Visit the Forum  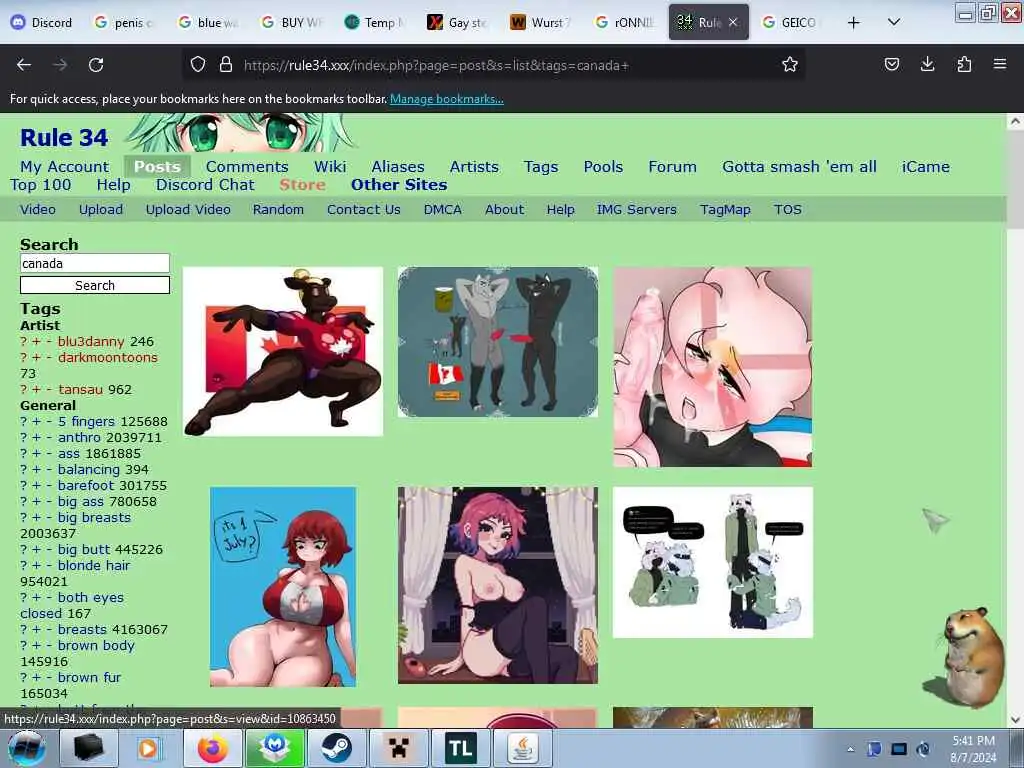[x=672, y=167]
